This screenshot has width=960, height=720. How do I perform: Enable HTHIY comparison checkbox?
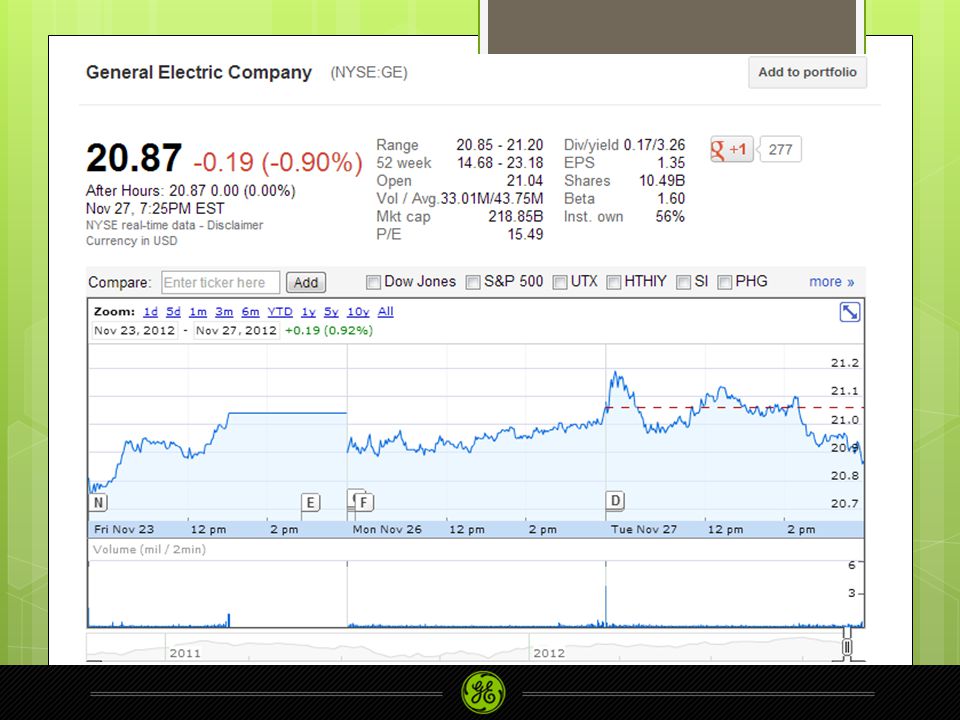613,282
